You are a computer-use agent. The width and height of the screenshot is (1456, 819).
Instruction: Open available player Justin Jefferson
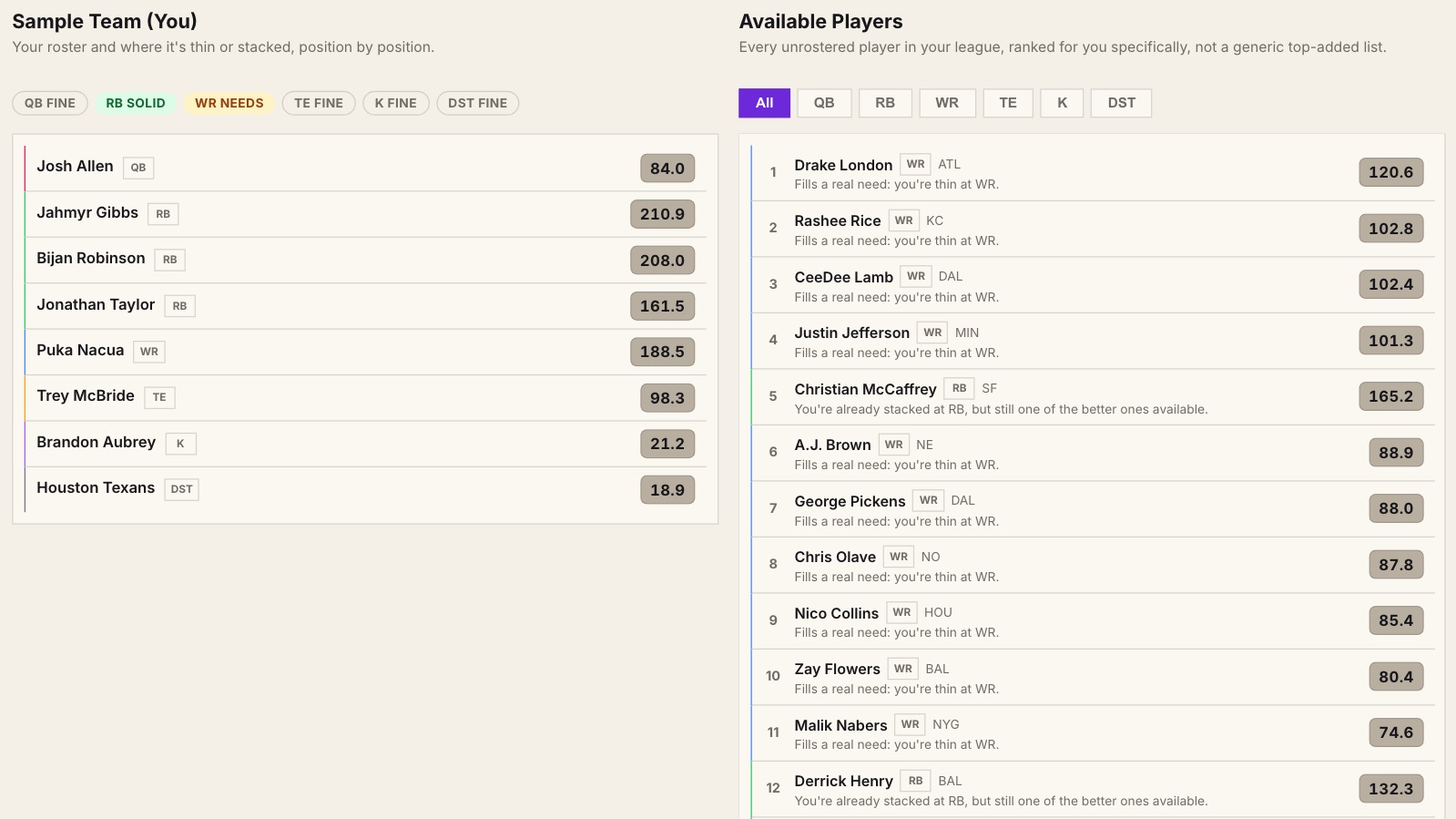[x=1093, y=342]
